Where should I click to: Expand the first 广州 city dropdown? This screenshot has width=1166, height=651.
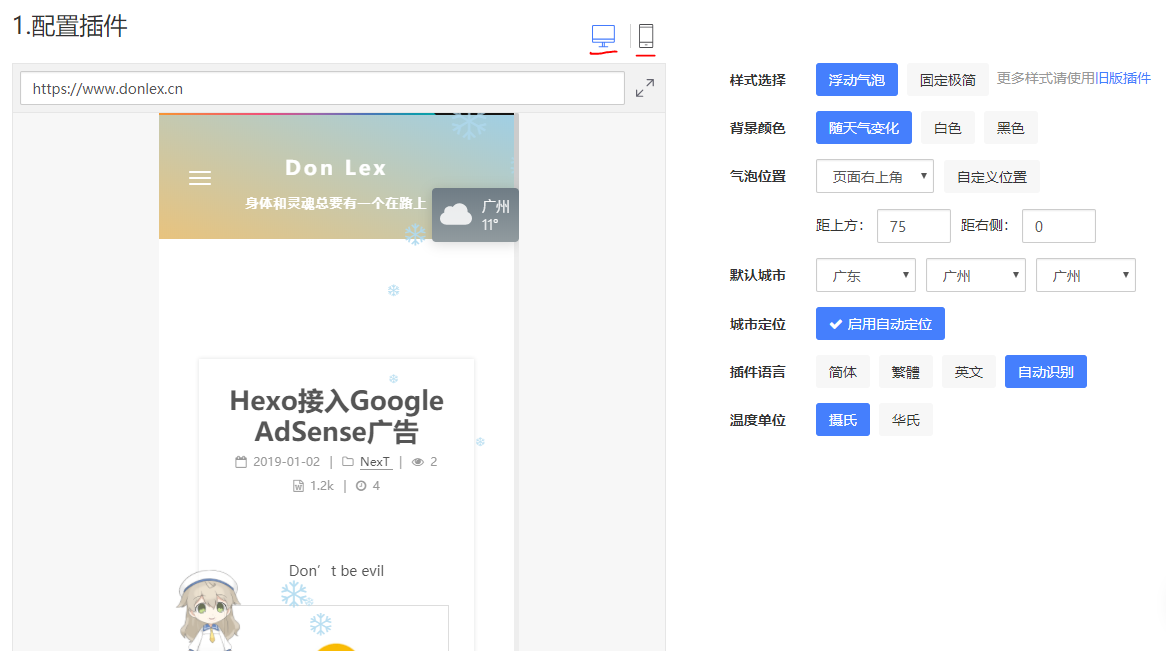pos(975,274)
